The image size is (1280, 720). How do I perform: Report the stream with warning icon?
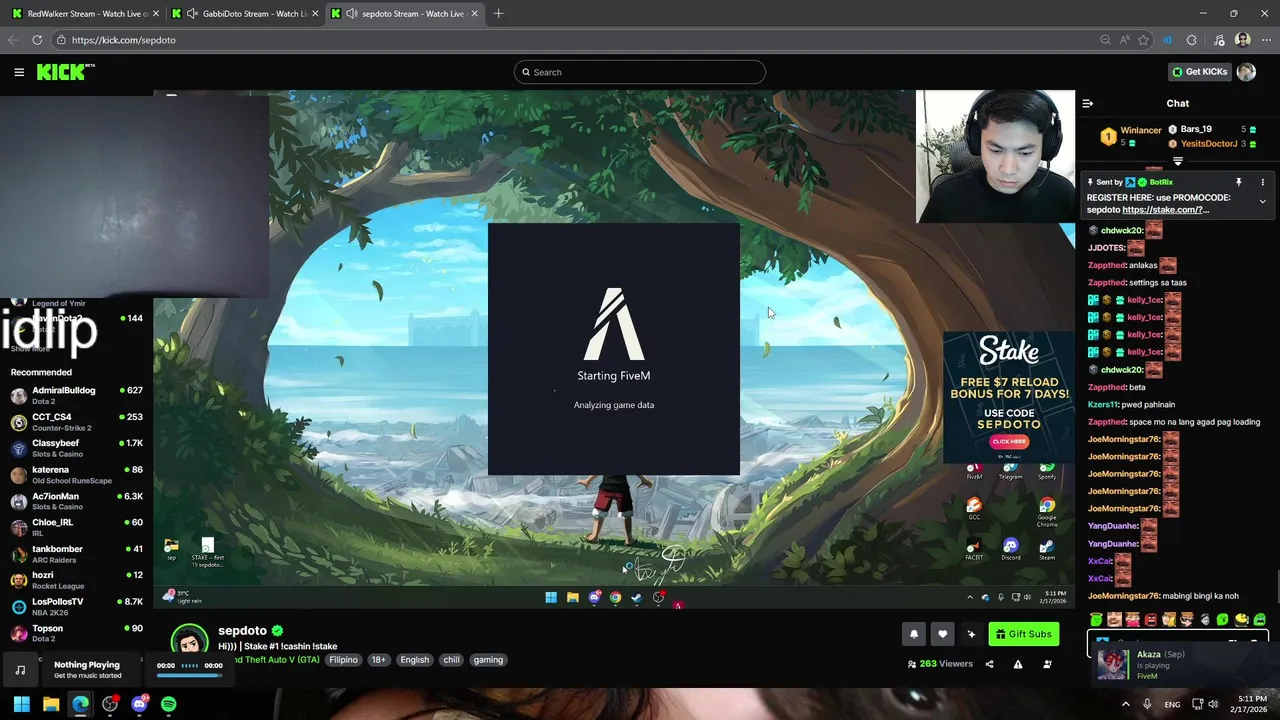click(x=1018, y=664)
